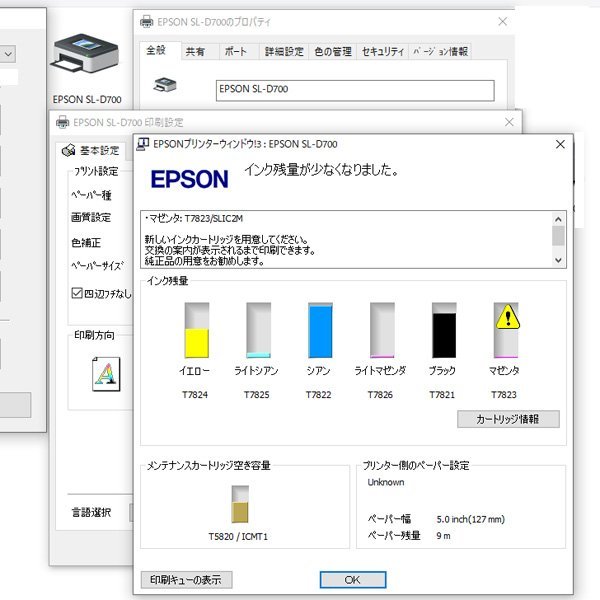
Task: Click the printer icon in the 印刷設定 title bar
Action: (x=62, y=122)
